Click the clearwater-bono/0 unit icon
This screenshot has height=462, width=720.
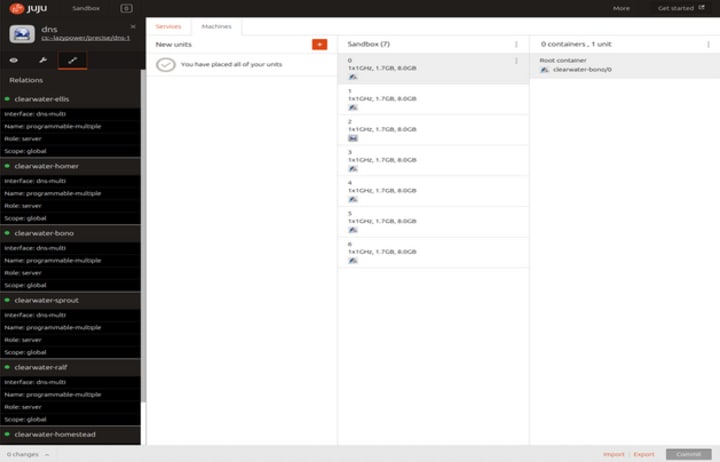point(544,70)
